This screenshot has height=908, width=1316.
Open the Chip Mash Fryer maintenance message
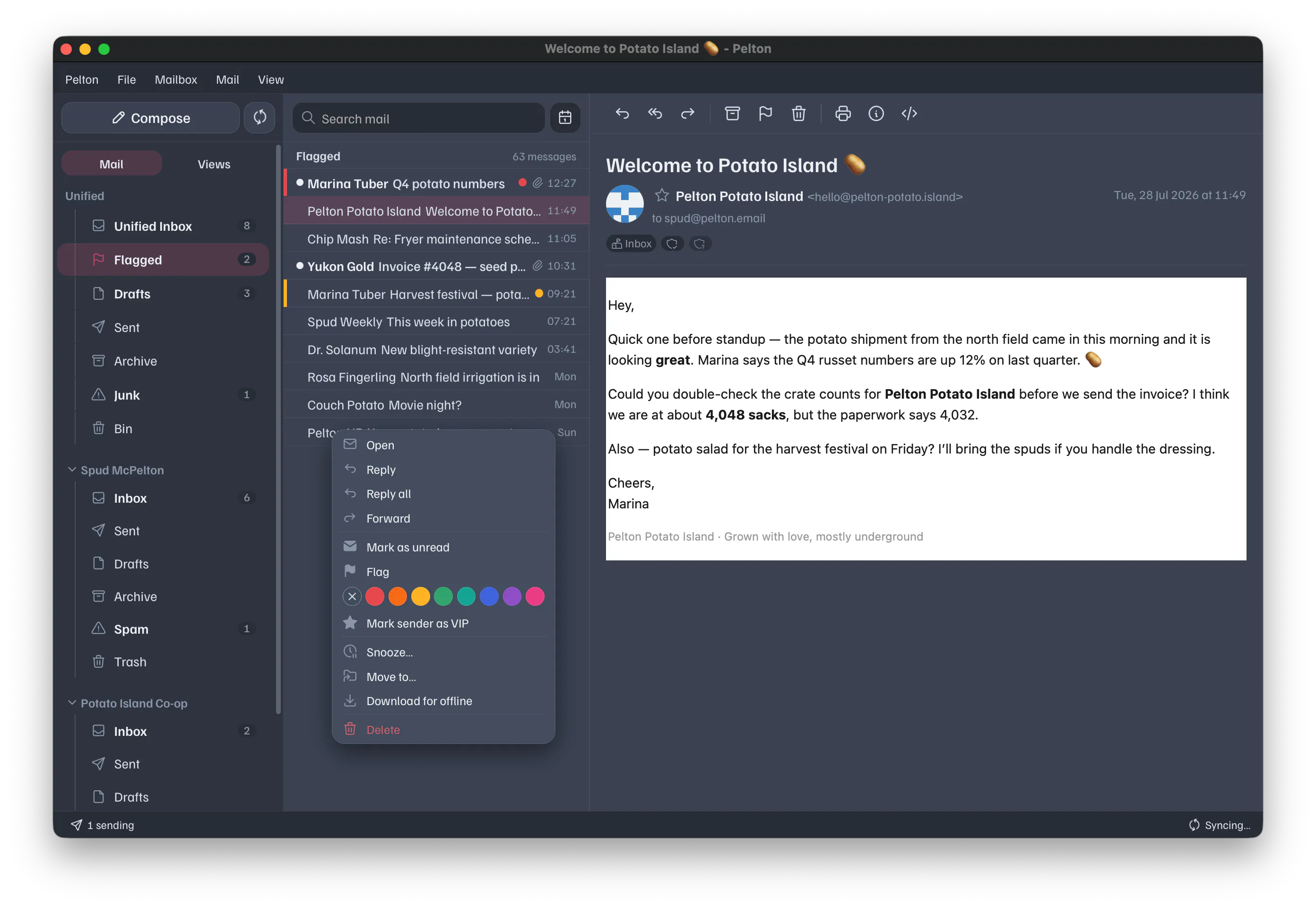[x=436, y=239]
